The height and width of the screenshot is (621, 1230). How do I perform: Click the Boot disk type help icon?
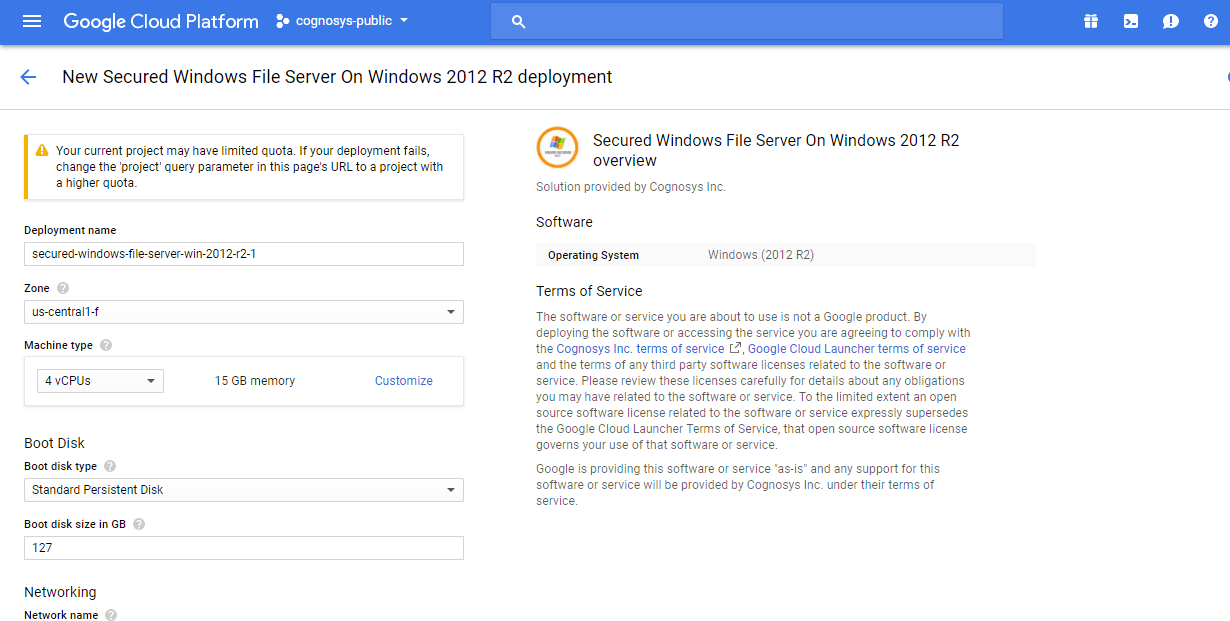click(110, 466)
